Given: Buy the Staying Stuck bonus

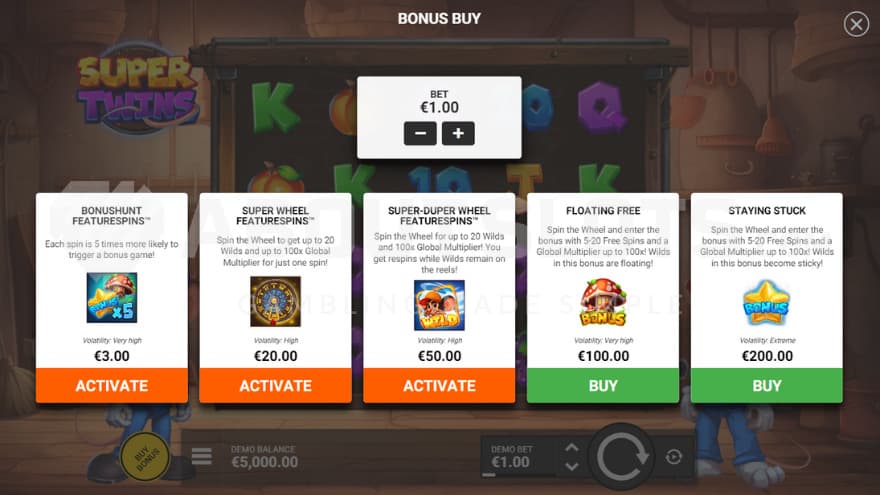Looking at the screenshot, I should [x=767, y=386].
